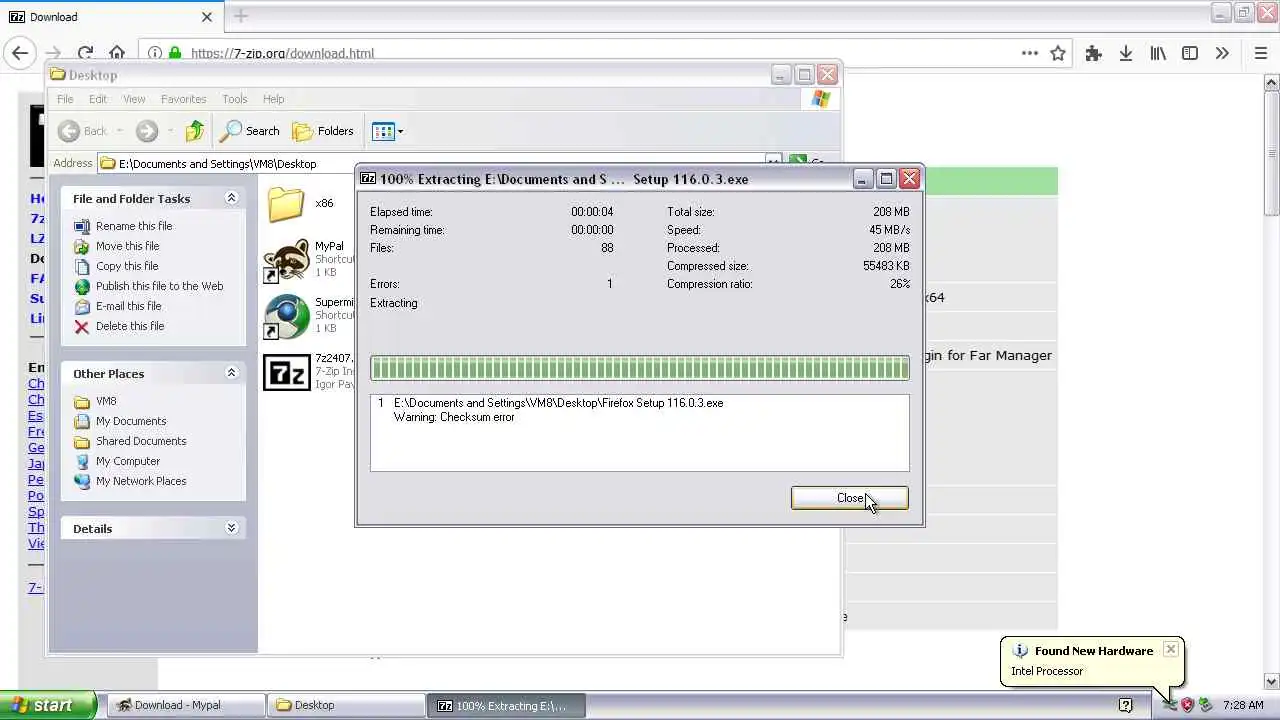
Task: Expand the Details panel
Action: [231, 528]
